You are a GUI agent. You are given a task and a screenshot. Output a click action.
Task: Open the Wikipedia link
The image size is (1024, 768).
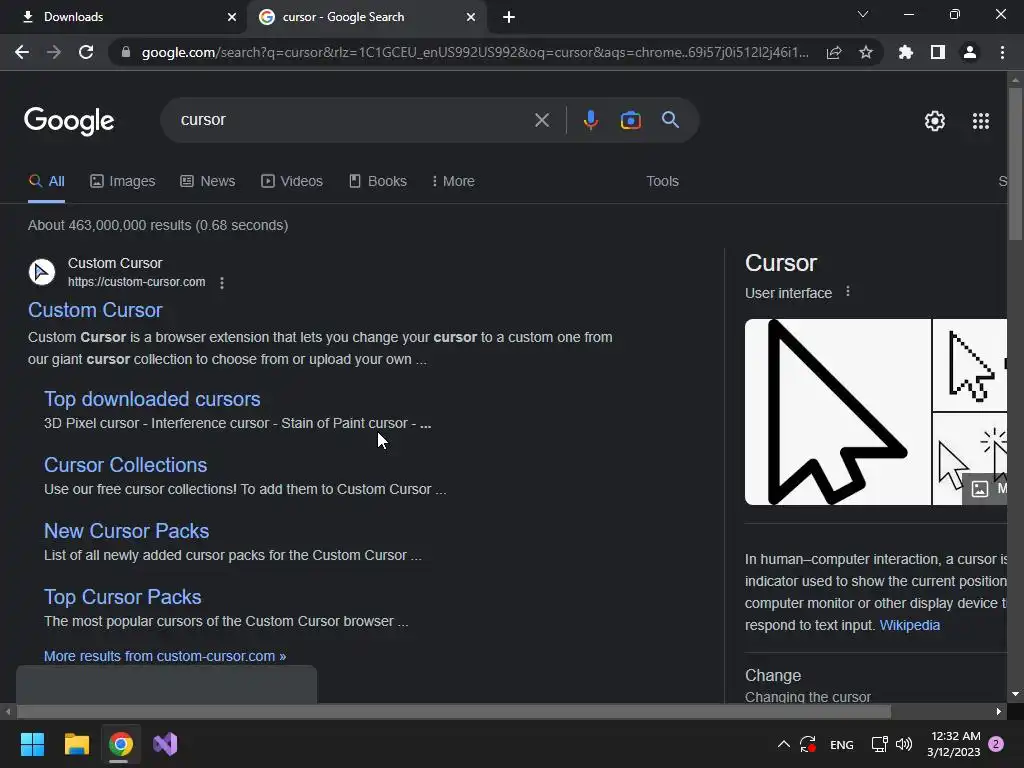click(910, 625)
